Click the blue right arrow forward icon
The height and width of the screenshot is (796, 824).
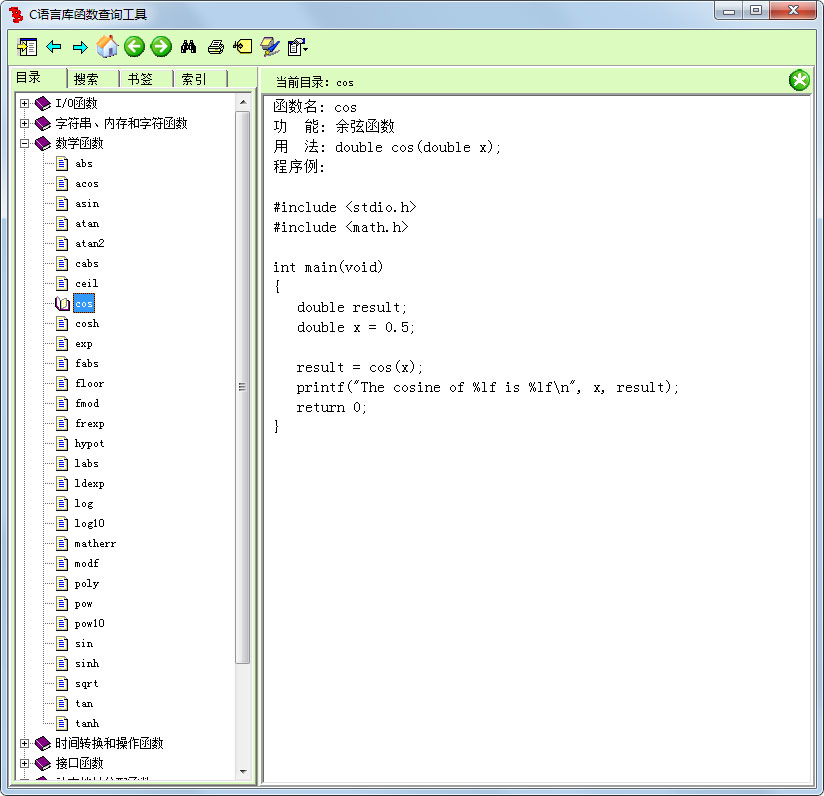tap(80, 48)
